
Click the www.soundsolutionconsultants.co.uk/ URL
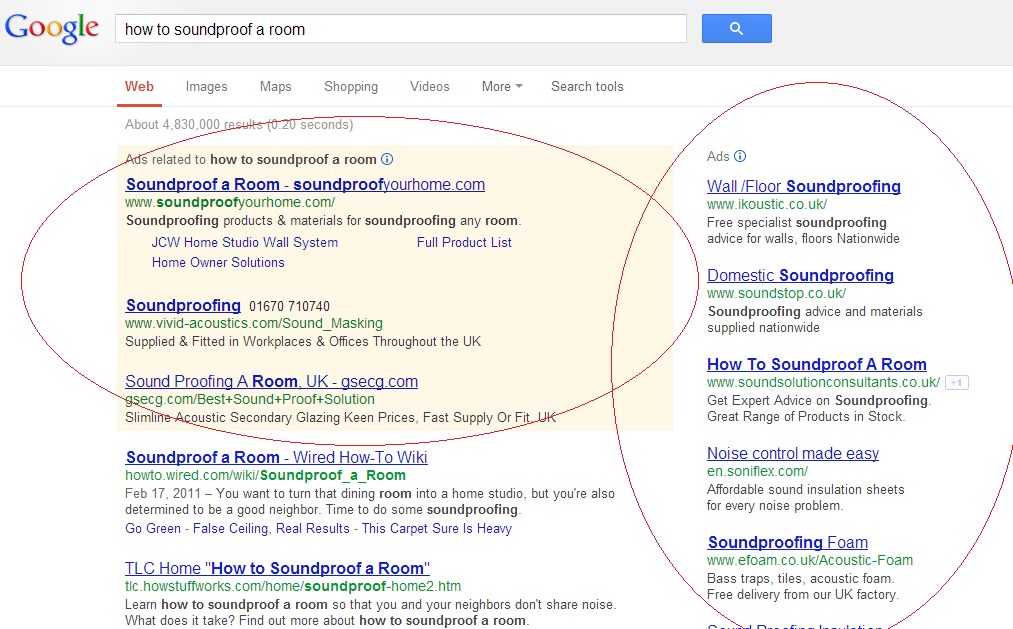tap(823, 382)
